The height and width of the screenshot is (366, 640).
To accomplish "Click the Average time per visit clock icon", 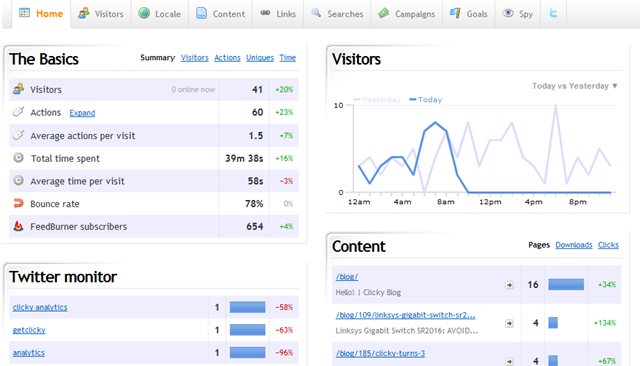I will [x=18, y=180].
